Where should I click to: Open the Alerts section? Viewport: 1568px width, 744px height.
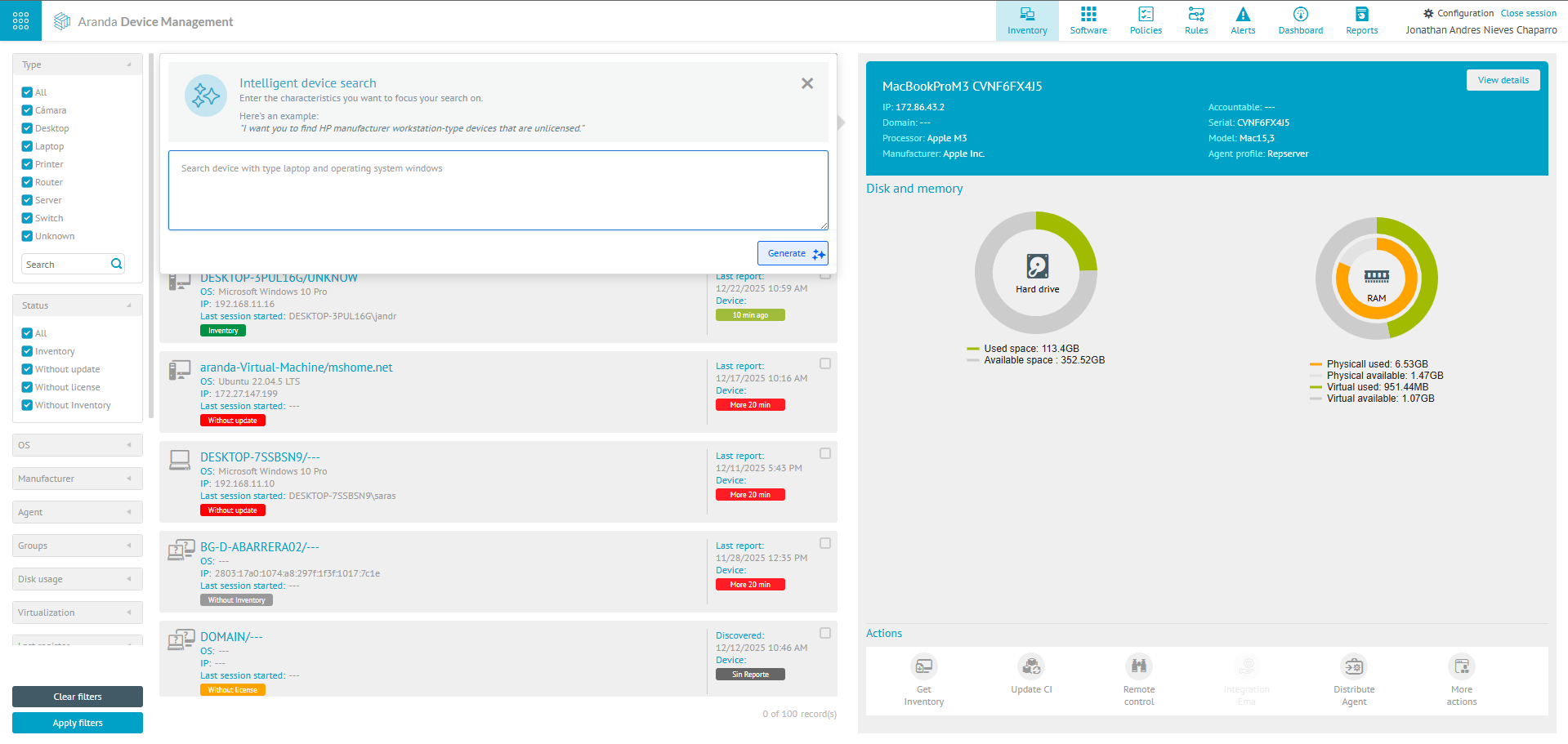tap(1243, 20)
